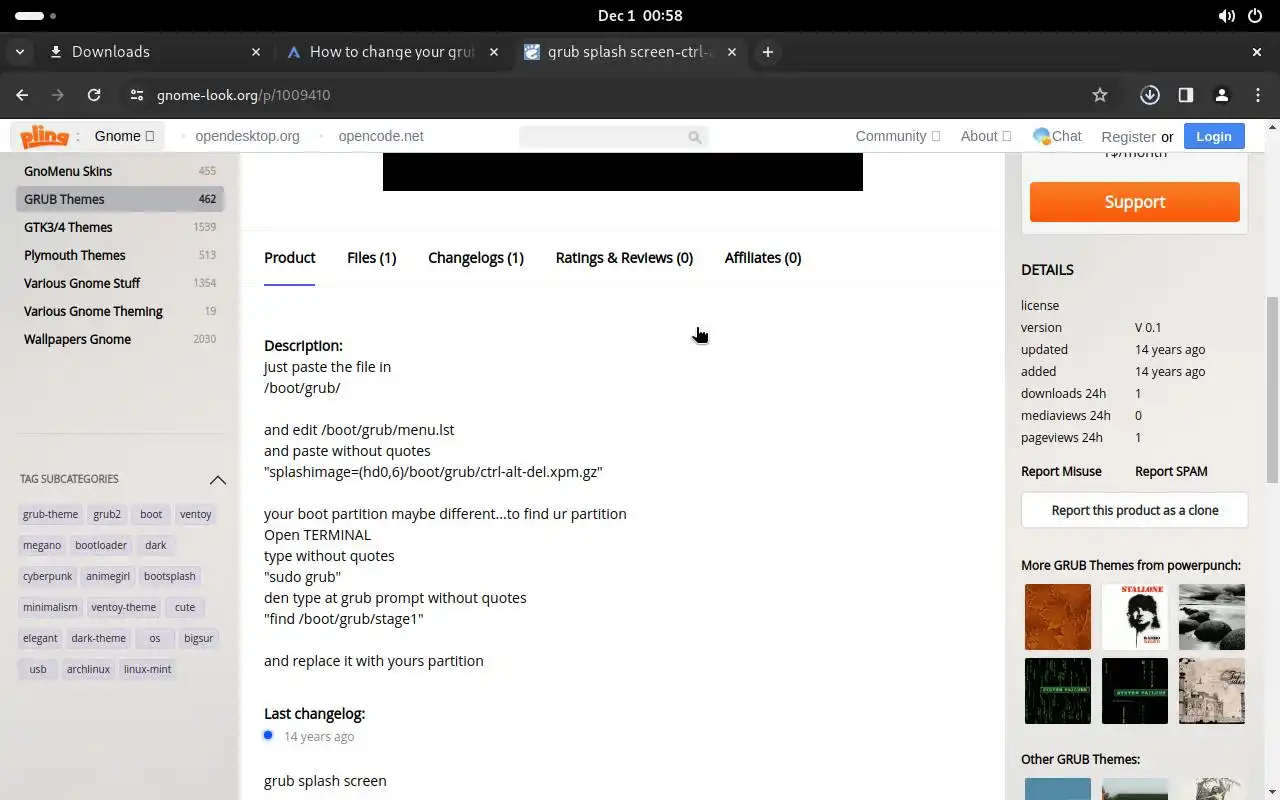This screenshot has width=1280, height=800.
Task: Select the bigsur tag
Action: click(198, 638)
